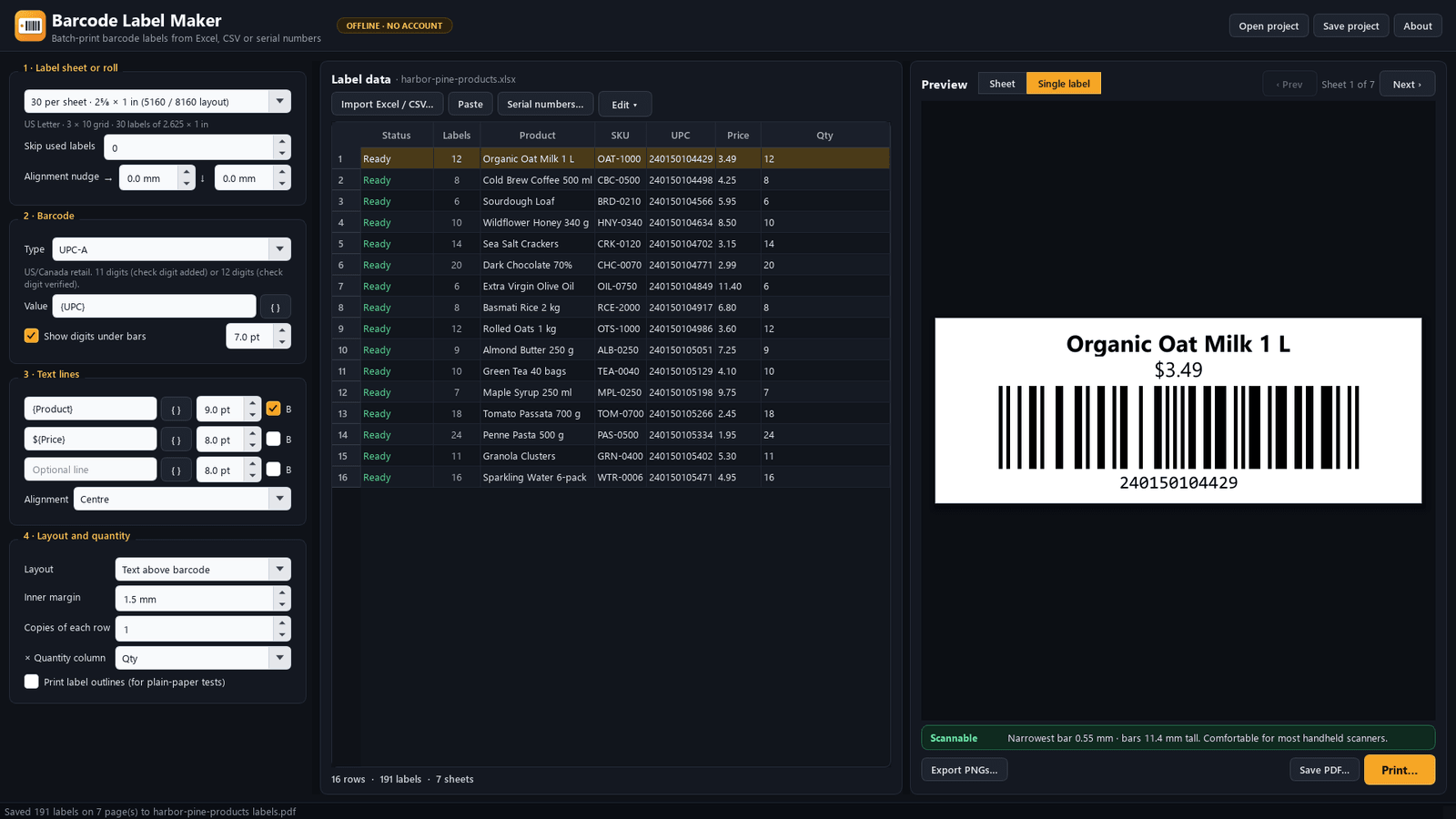The height and width of the screenshot is (819, 1456).
Task: Increase the Skip used labels value
Action: pyautogui.click(x=282, y=141)
